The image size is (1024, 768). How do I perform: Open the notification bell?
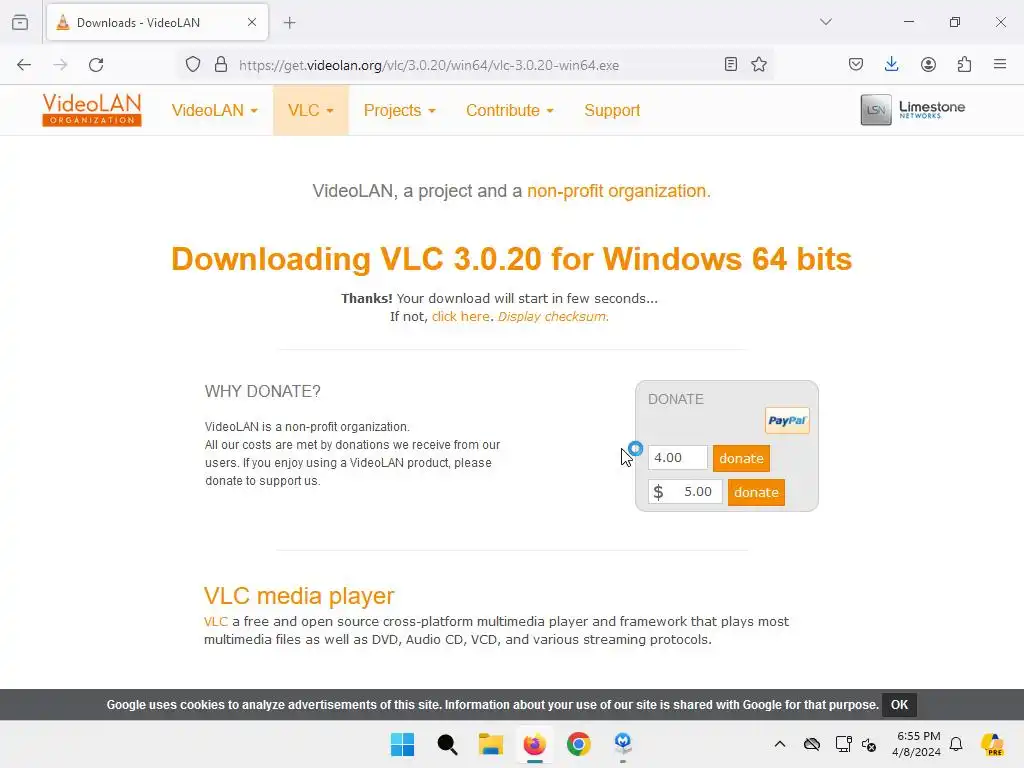pos(956,744)
